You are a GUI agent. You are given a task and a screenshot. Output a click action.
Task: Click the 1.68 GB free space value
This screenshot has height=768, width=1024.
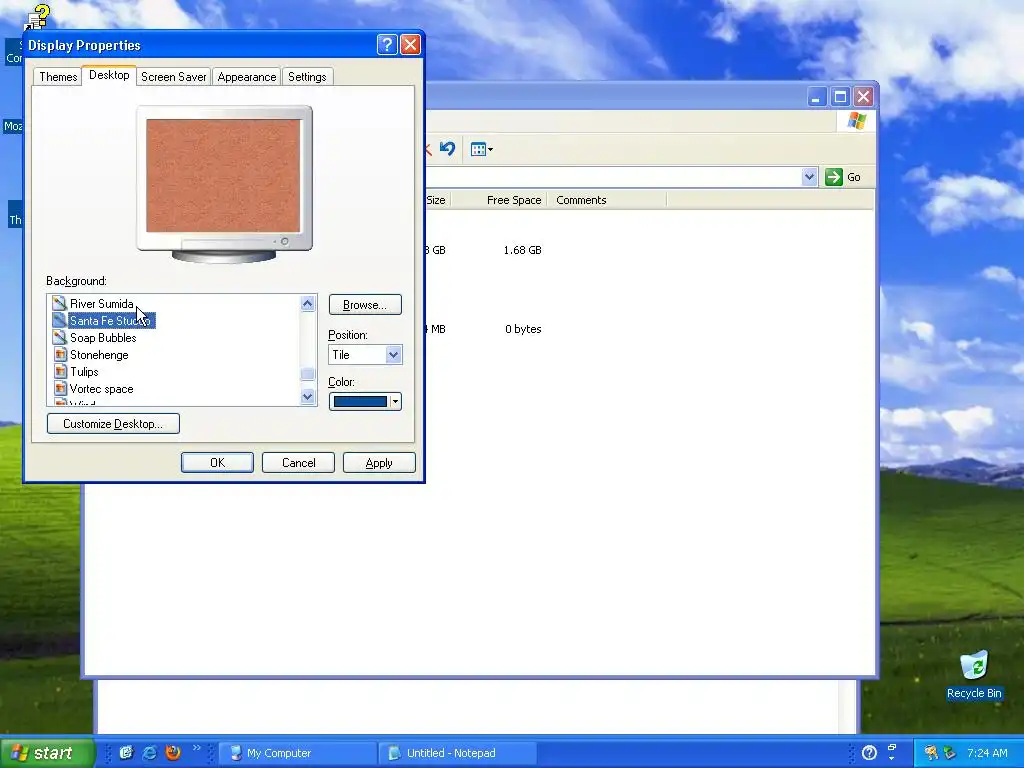point(522,250)
